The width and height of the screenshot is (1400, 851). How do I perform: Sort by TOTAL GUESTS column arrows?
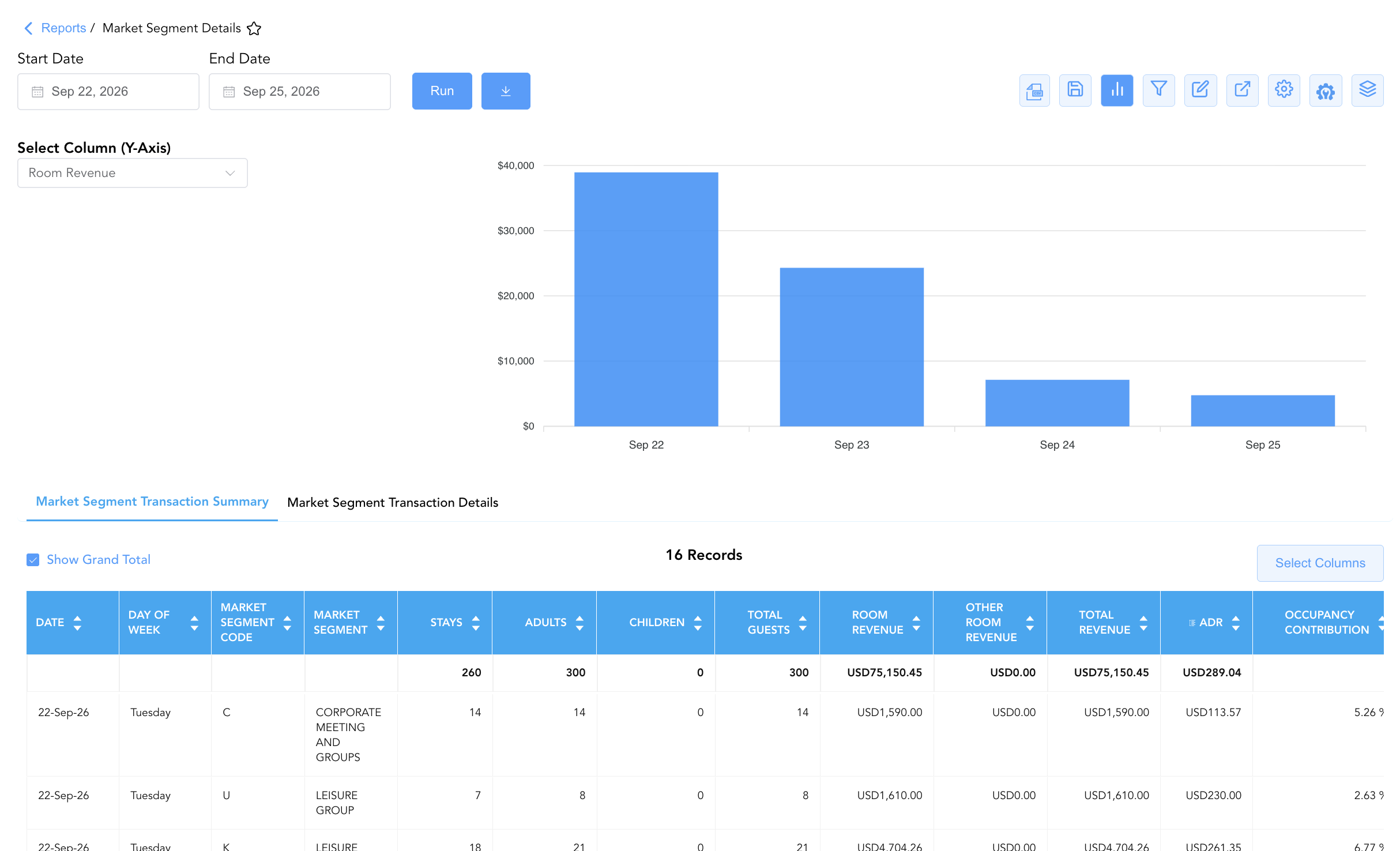click(803, 623)
